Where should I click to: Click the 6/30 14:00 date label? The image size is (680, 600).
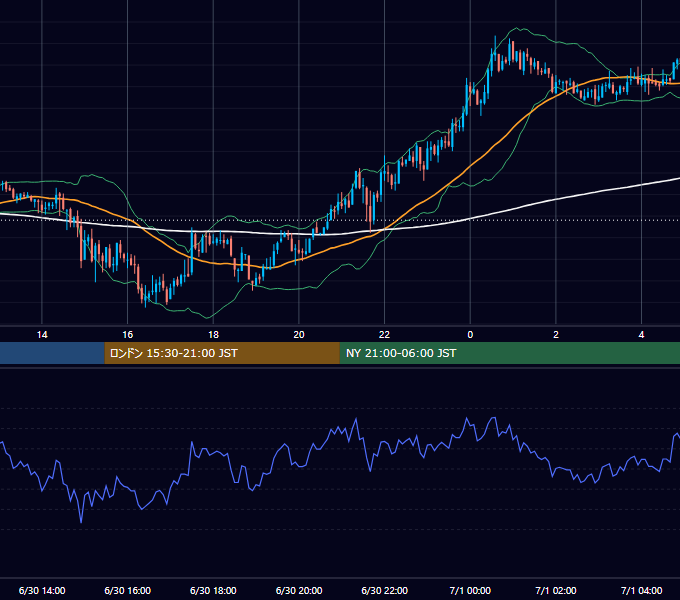coord(42,590)
